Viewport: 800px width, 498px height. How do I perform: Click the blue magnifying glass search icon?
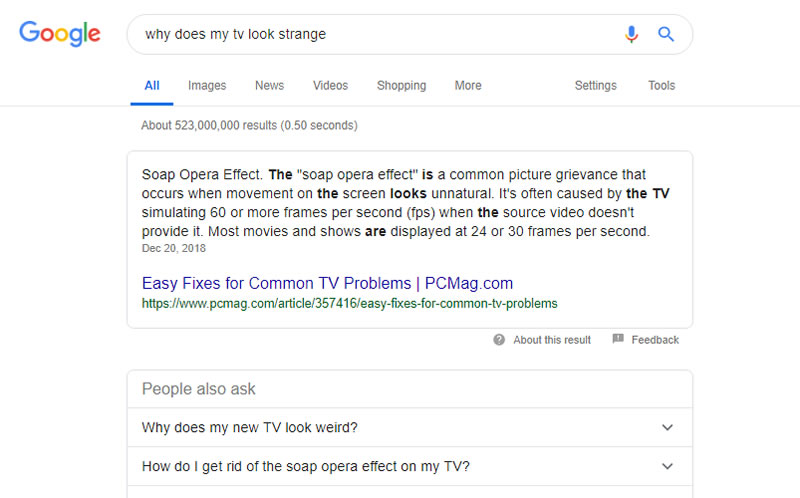click(x=666, y=34)
